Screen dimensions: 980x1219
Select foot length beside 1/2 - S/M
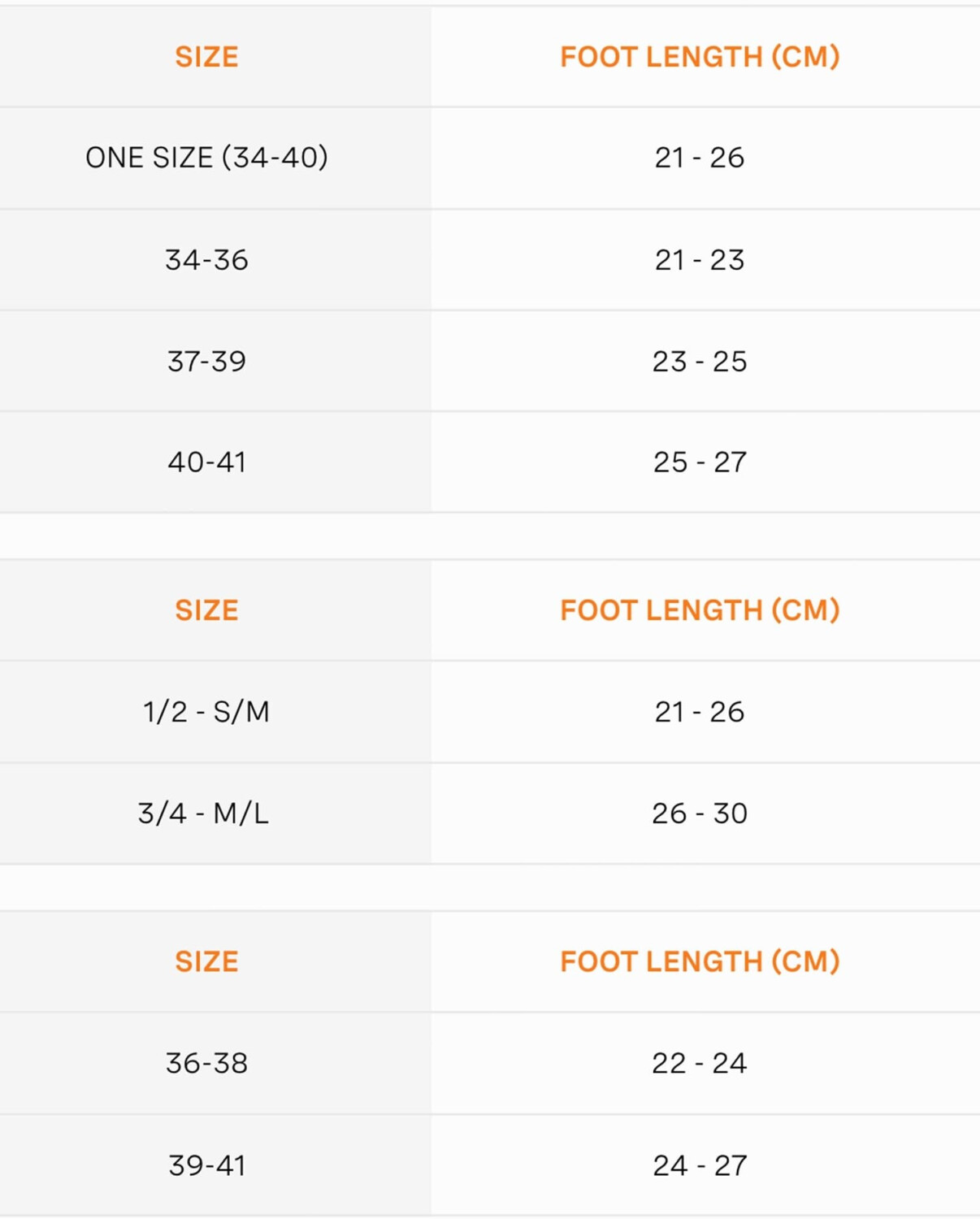click(x=699, y=712)
